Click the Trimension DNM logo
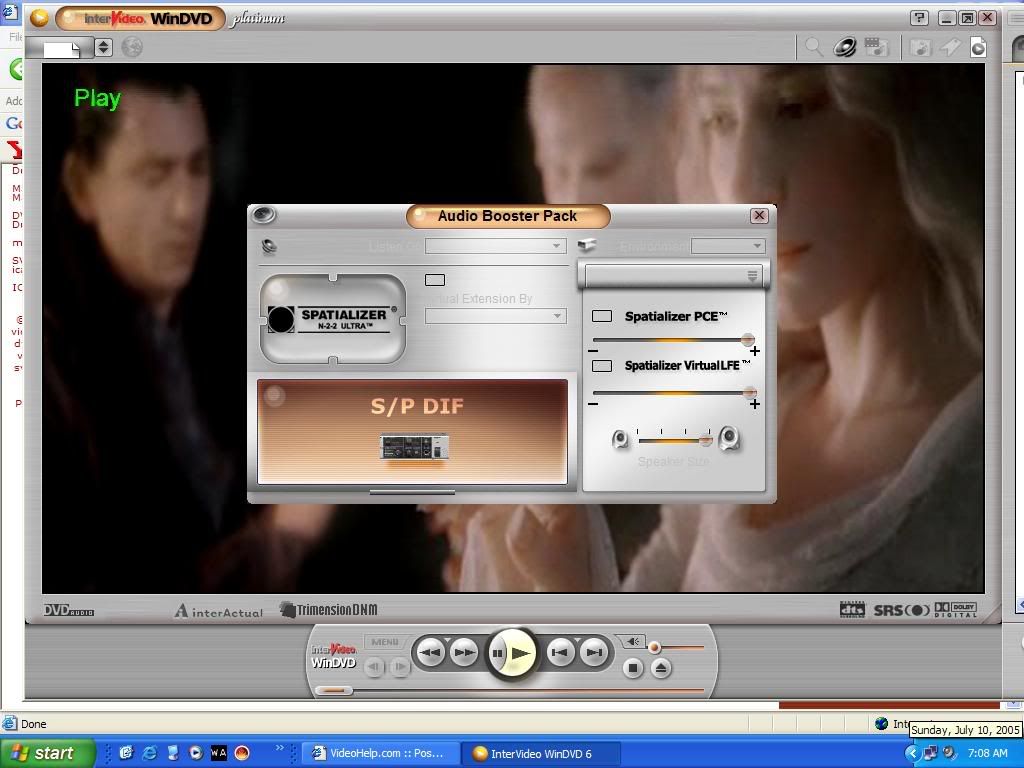 (328, 610)
